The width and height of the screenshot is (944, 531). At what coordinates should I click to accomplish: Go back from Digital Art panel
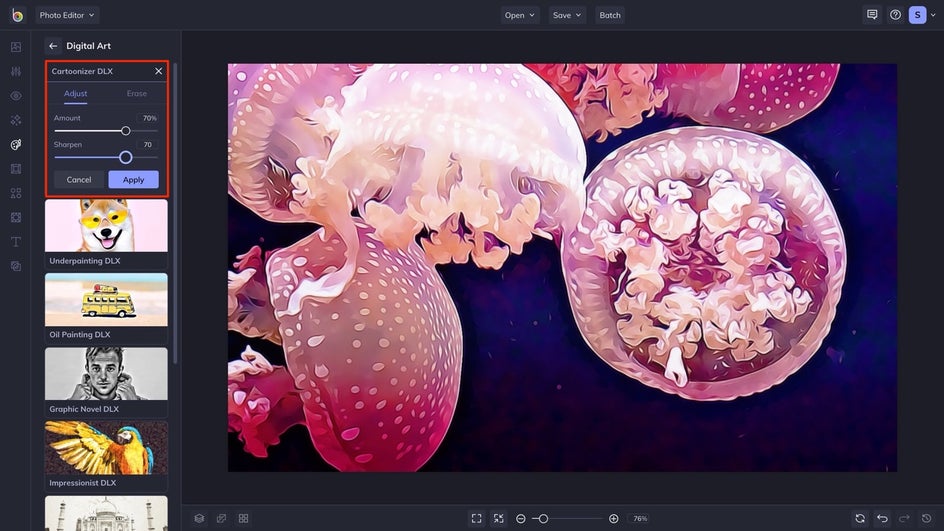point(53,46)
